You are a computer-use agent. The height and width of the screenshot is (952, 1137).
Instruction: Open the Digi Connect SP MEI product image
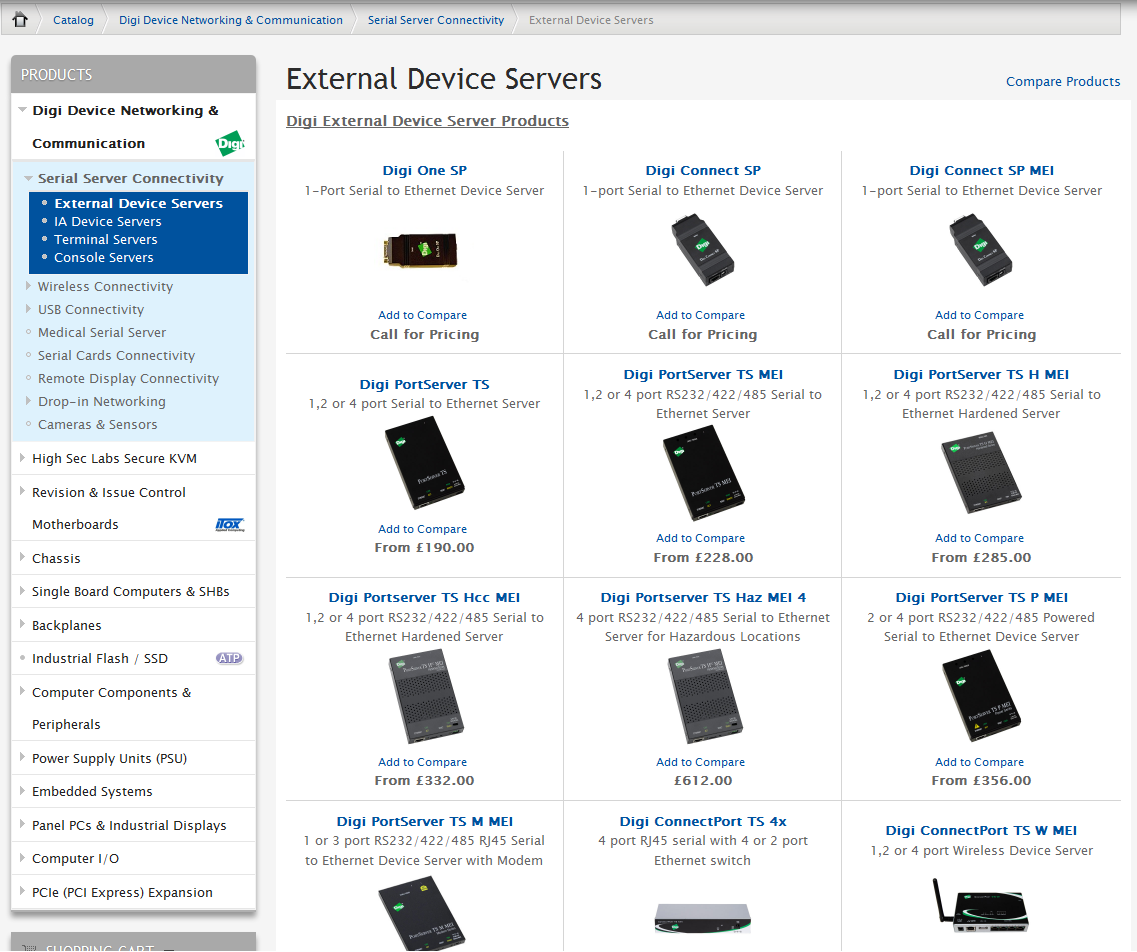(x=980, y=250)
